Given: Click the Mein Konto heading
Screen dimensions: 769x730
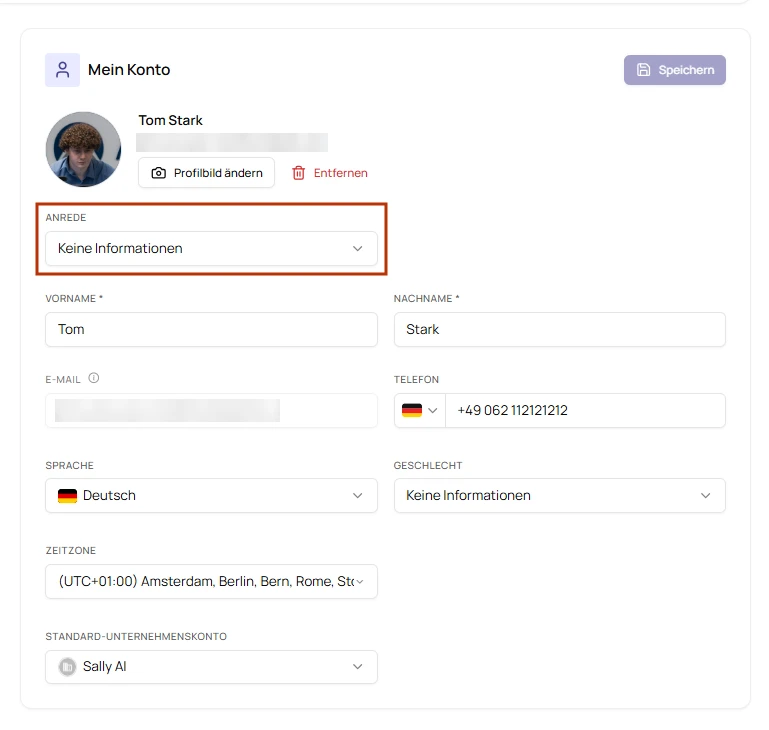Looking at the screenshot, I should [x=129, y=70].
